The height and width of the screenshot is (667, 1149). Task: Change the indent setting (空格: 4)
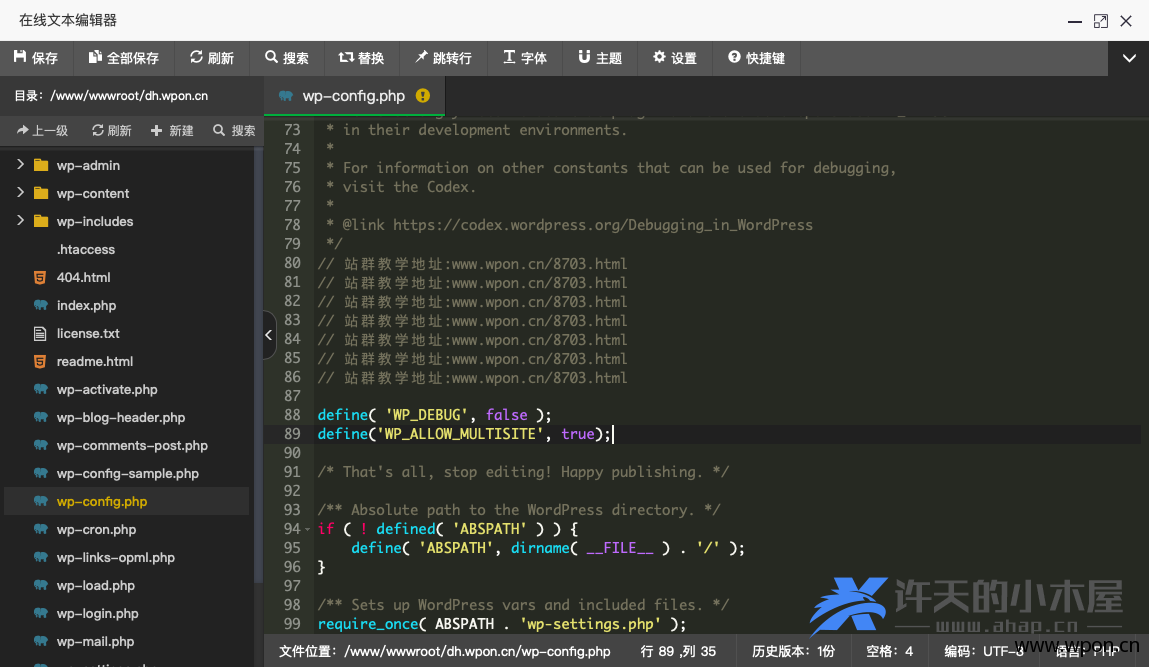pyautogui.click(x=890, y=651)
